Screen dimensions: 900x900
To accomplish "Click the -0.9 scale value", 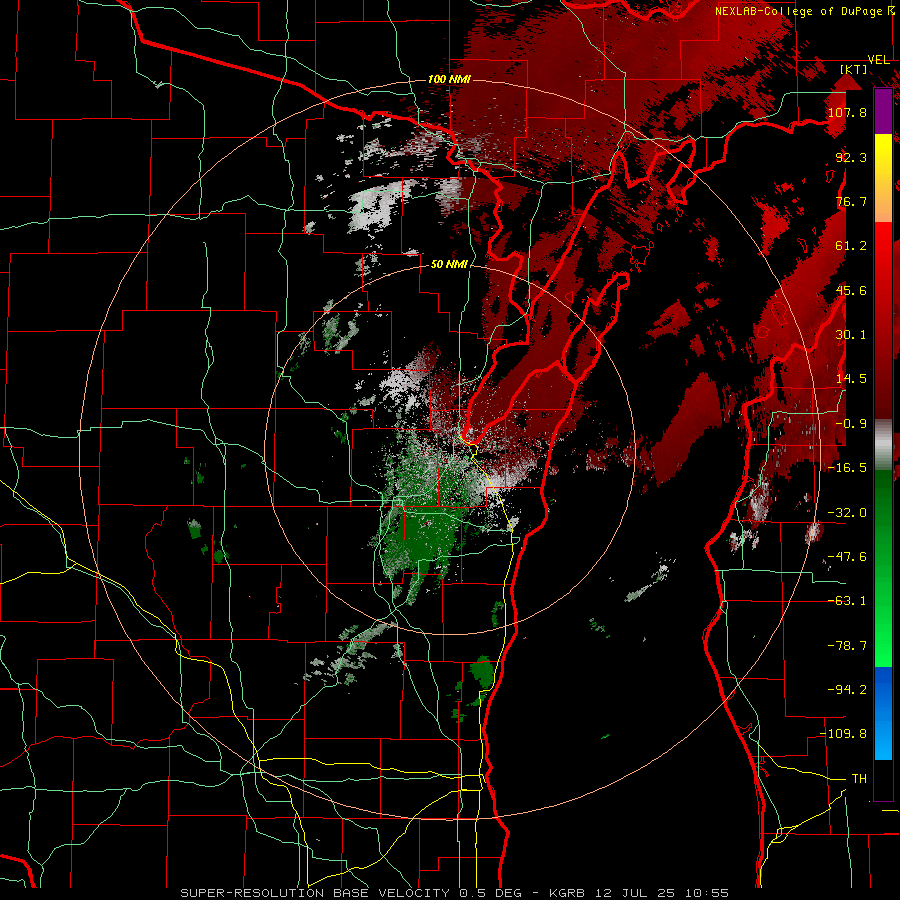I will click(851, 424).
